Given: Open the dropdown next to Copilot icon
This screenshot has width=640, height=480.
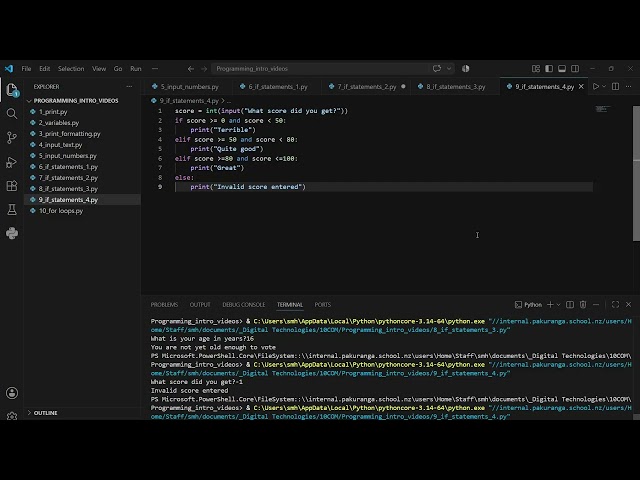Looking at the screenshot, I should point(449,69).
